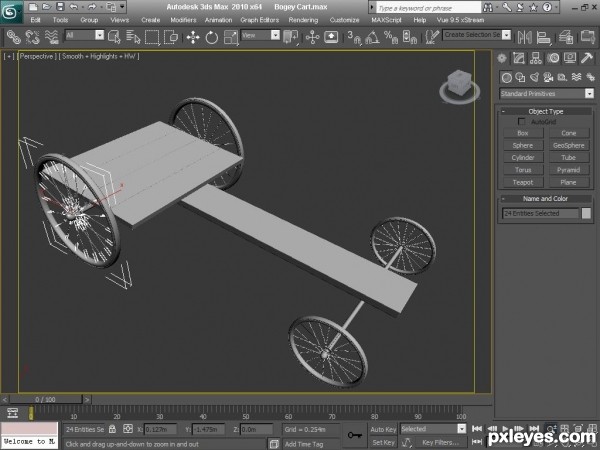Open the Create Selection Set dropdown
The width and height of the screenshot is (600, 450).
[477, 35]
